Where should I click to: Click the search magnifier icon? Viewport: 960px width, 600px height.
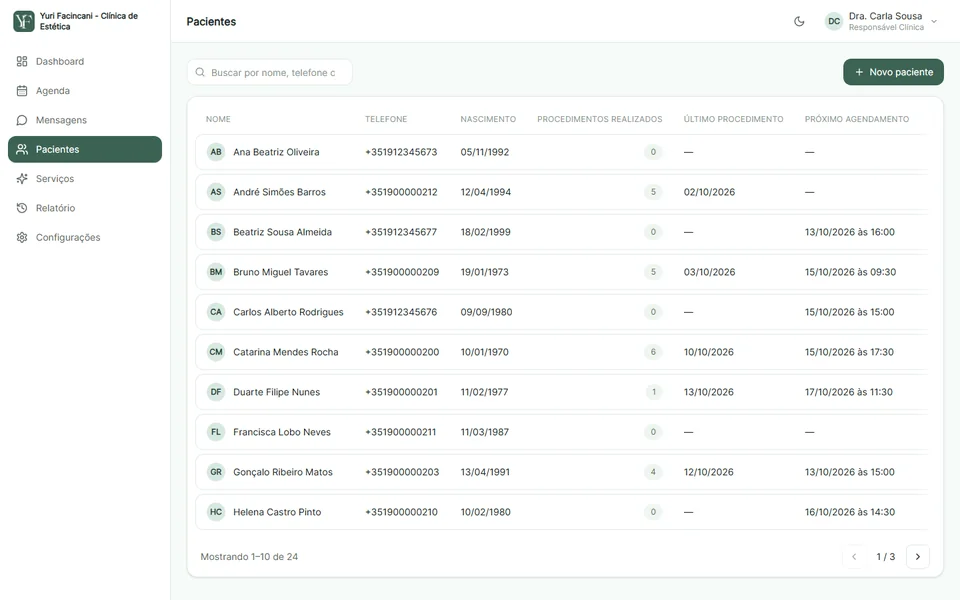(200, 72)
